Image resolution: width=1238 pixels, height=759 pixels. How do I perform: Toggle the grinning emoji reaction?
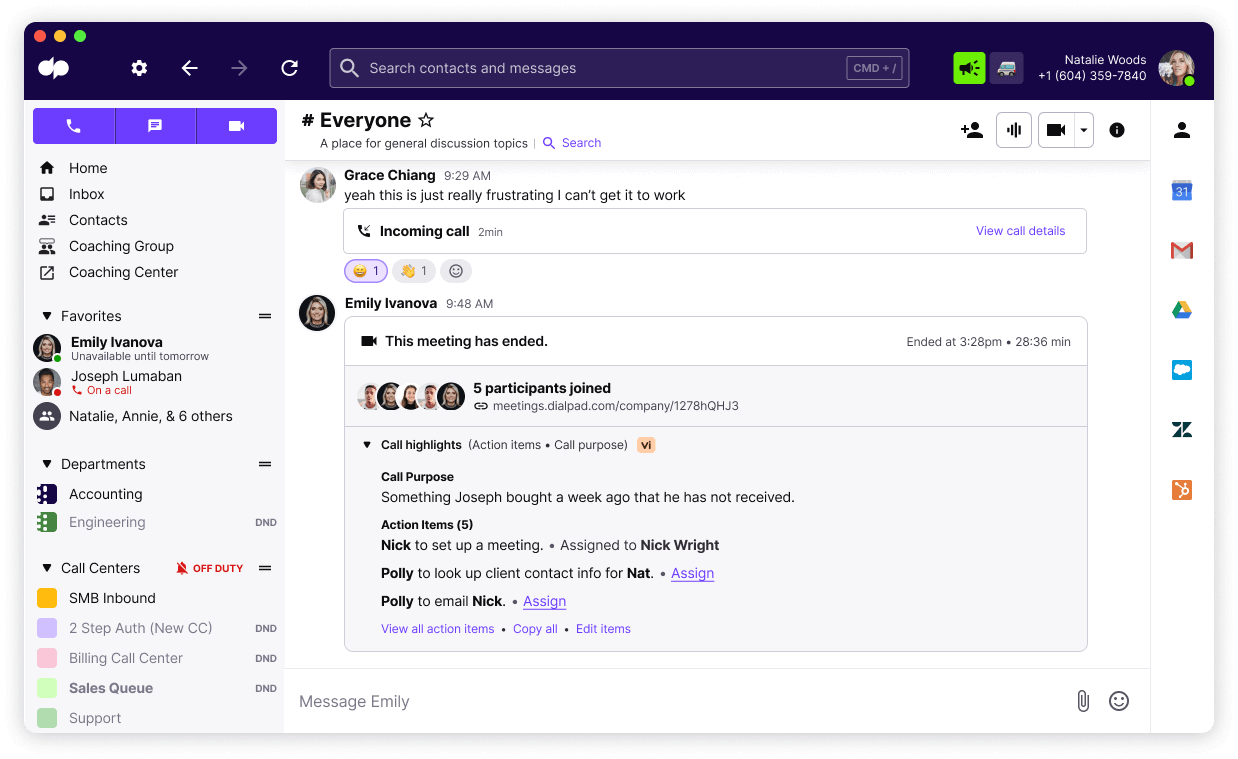coord(366,271)
